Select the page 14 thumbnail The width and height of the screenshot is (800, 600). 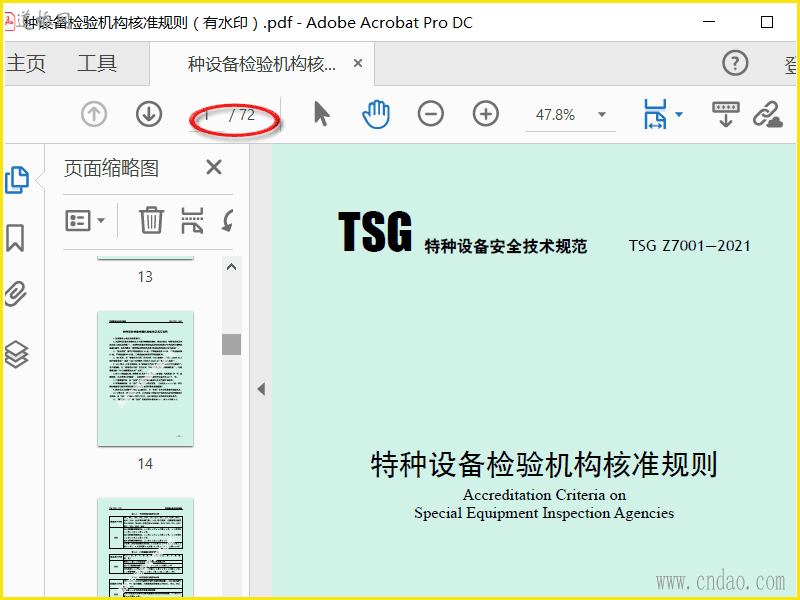tap(145, 378)
